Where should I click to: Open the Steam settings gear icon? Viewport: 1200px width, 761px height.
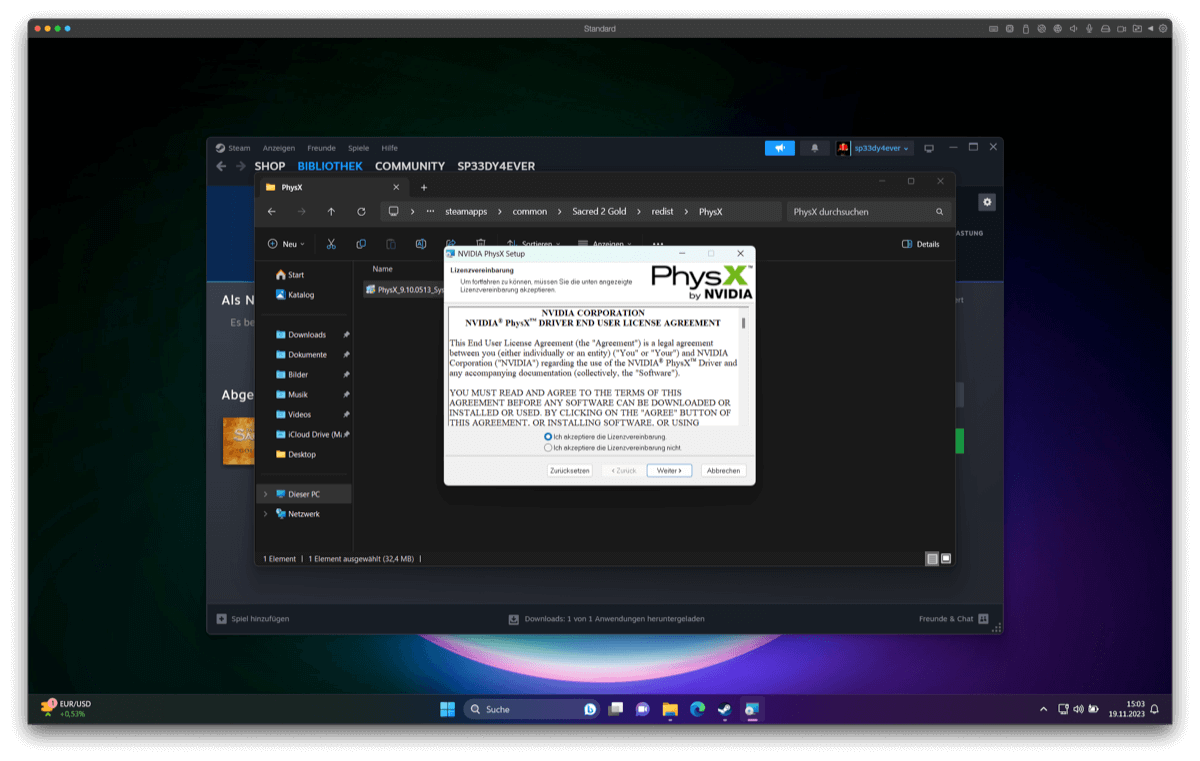987,202
